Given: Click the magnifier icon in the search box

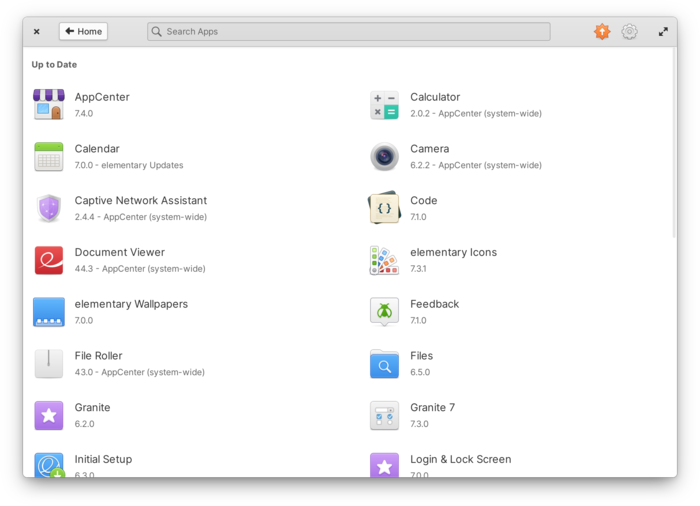Looking at the screenshot, I should 156,31.
